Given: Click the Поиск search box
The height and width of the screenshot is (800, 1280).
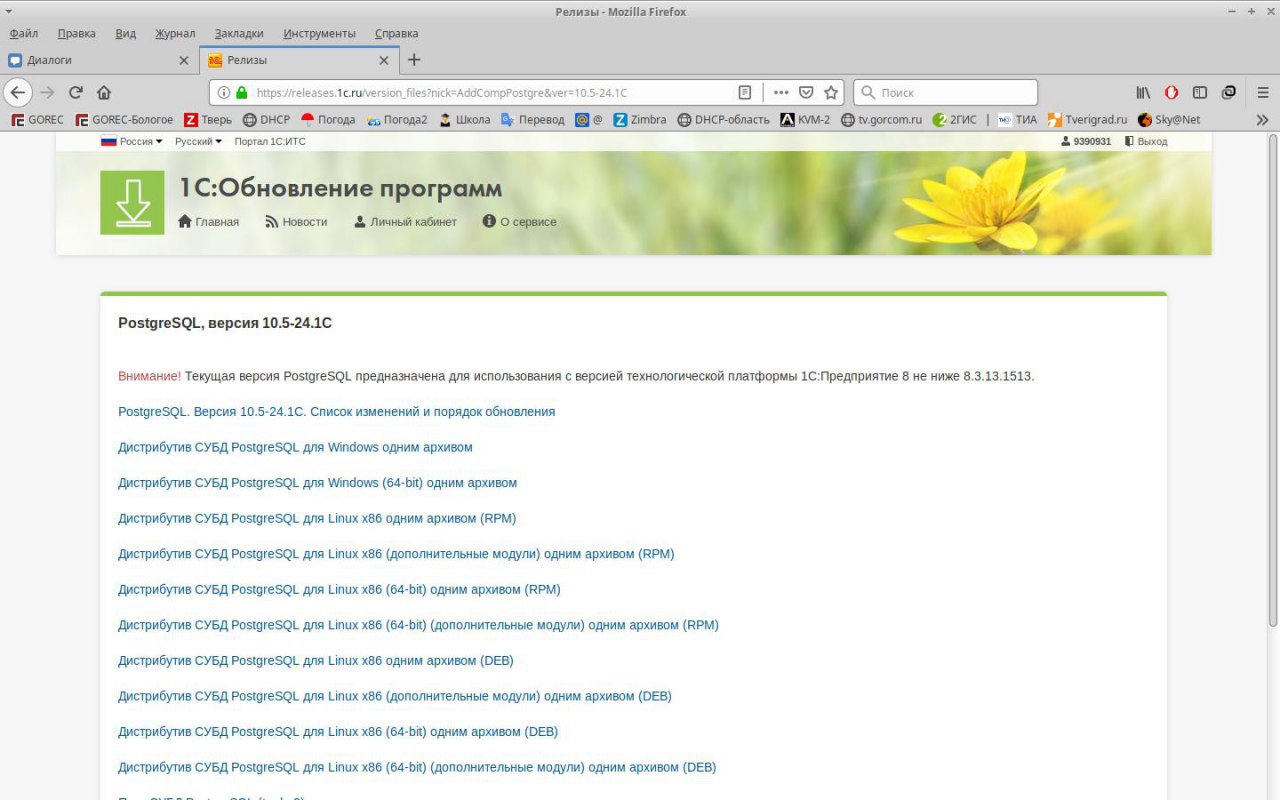Looking at the screenshot, I should click(x=945, y=92).
